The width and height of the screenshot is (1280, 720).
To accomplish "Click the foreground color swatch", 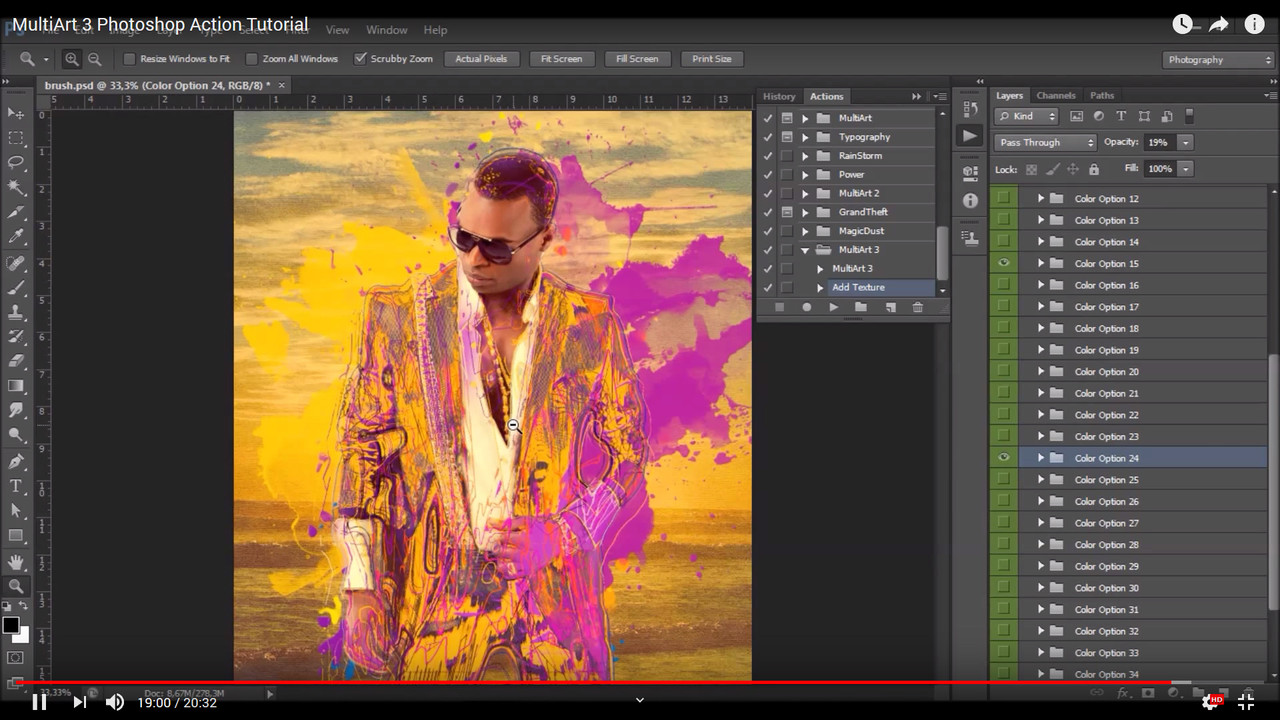I will tap(11, 625).
